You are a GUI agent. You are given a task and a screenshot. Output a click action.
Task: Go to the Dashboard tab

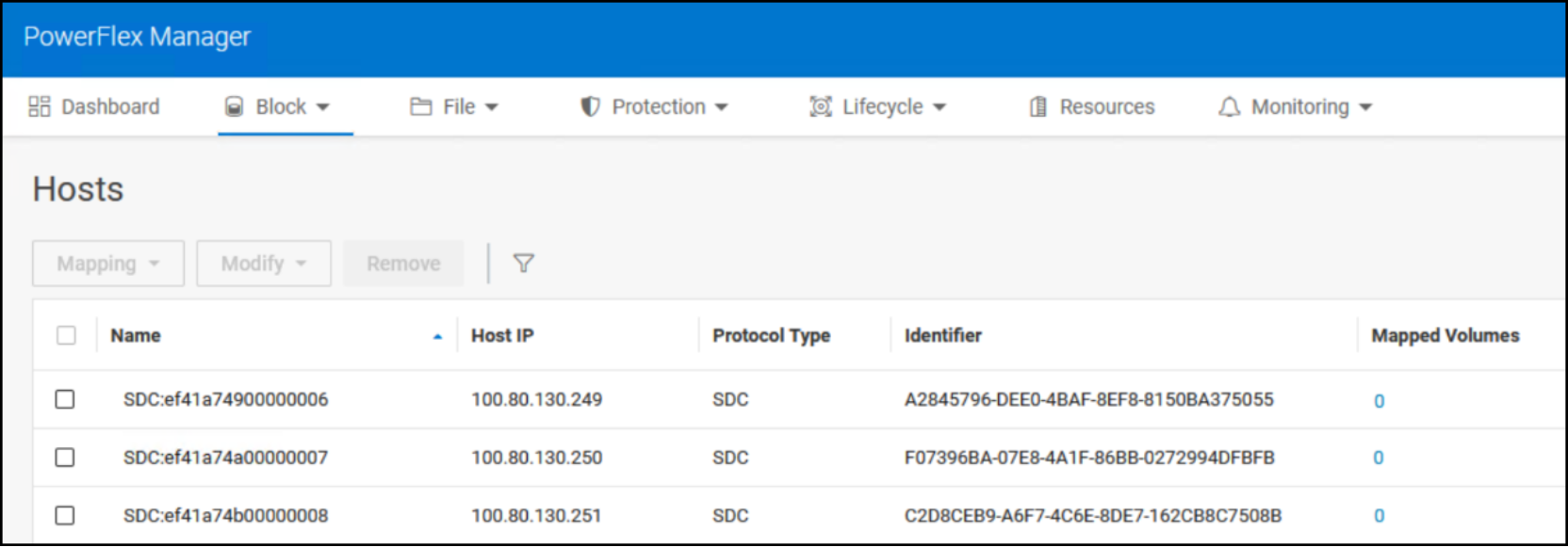click(x=110, y=106)
